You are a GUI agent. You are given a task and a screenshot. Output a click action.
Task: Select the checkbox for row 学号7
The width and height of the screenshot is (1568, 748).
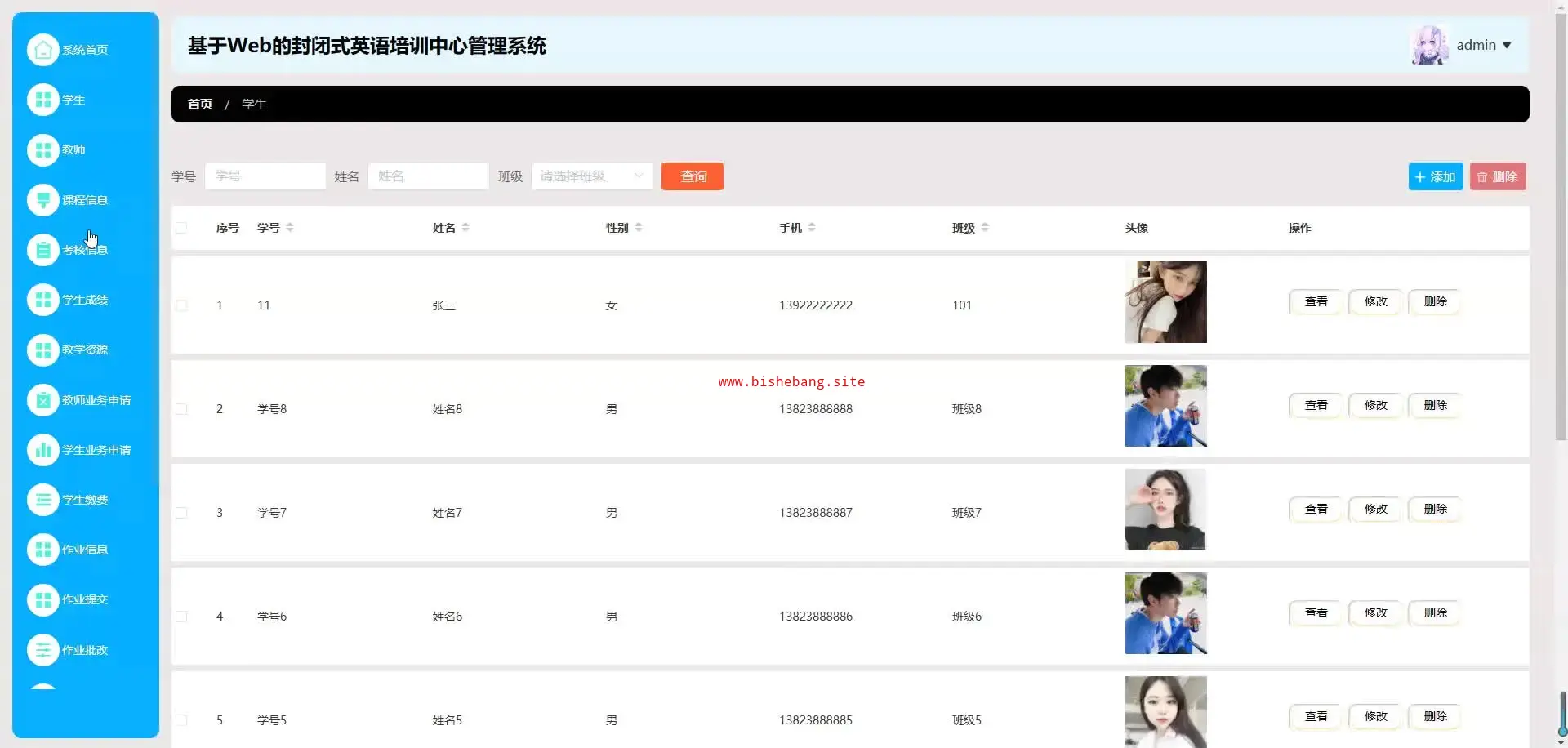(x=181, y=513)
